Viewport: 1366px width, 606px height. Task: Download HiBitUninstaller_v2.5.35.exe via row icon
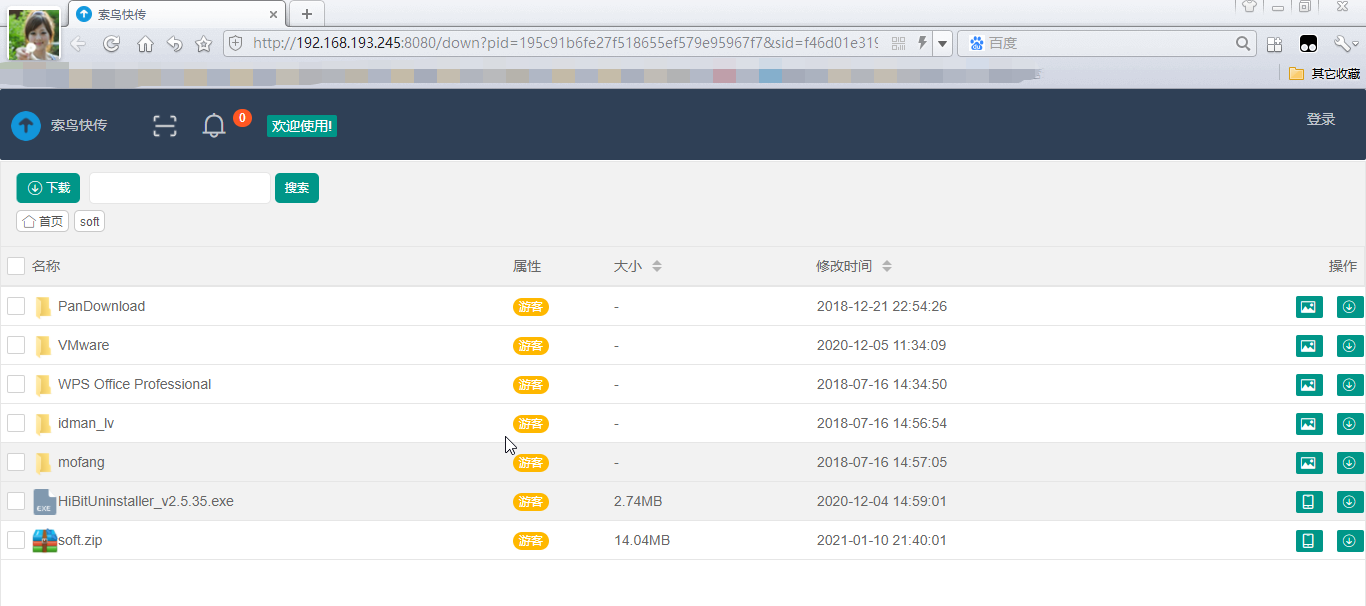(1350, 502)
